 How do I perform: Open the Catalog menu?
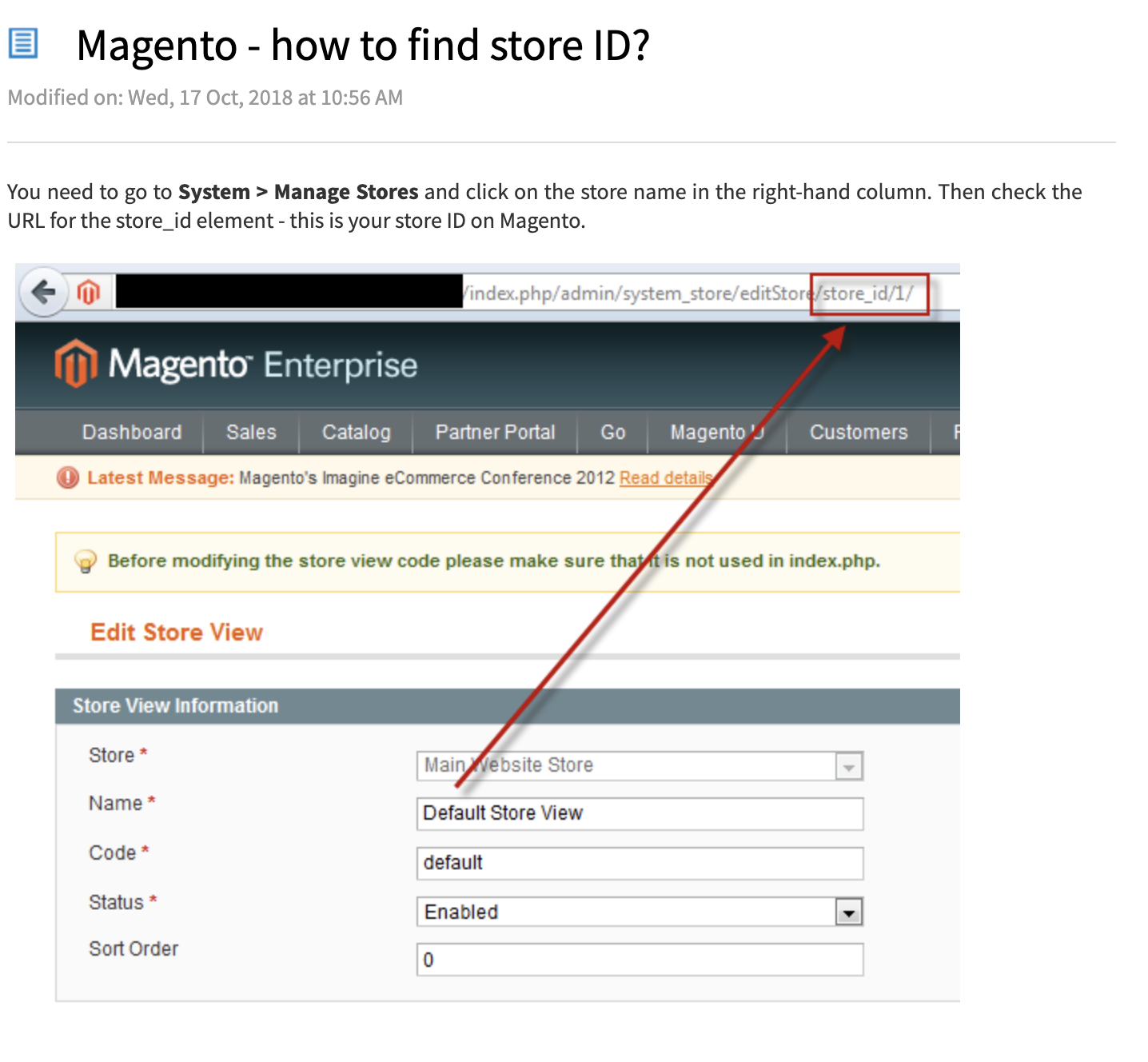pos(357,432)
